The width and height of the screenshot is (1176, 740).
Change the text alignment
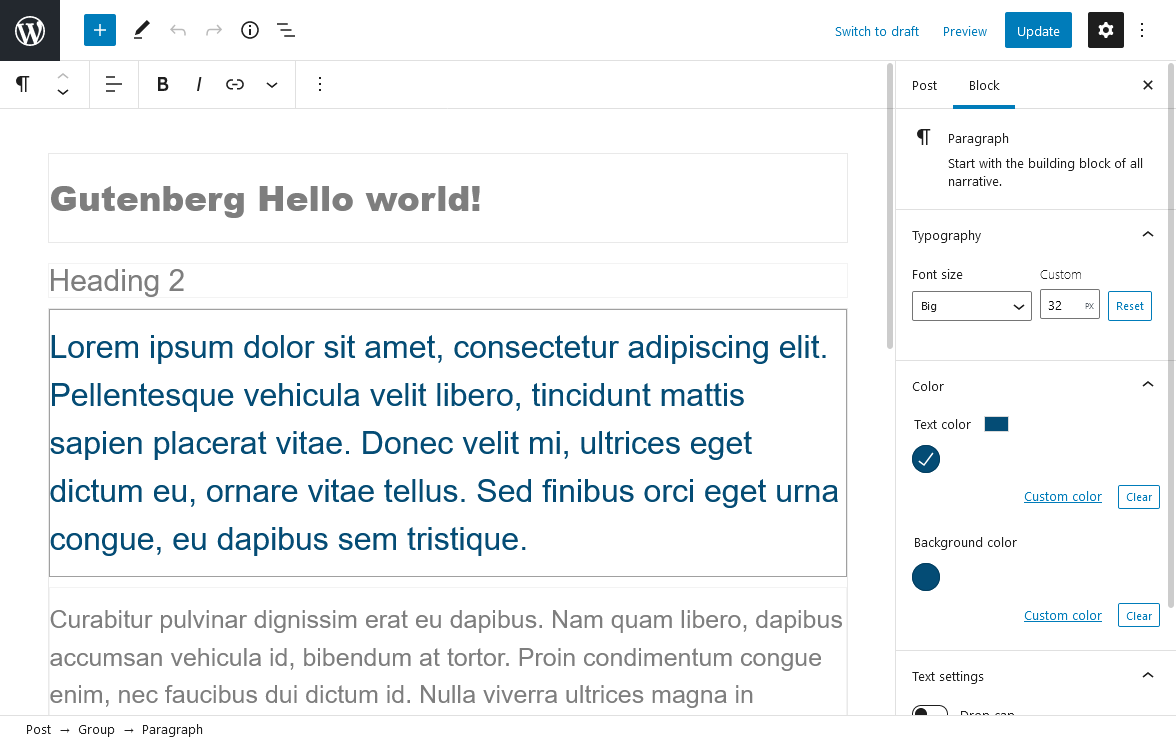coord(114,85)
